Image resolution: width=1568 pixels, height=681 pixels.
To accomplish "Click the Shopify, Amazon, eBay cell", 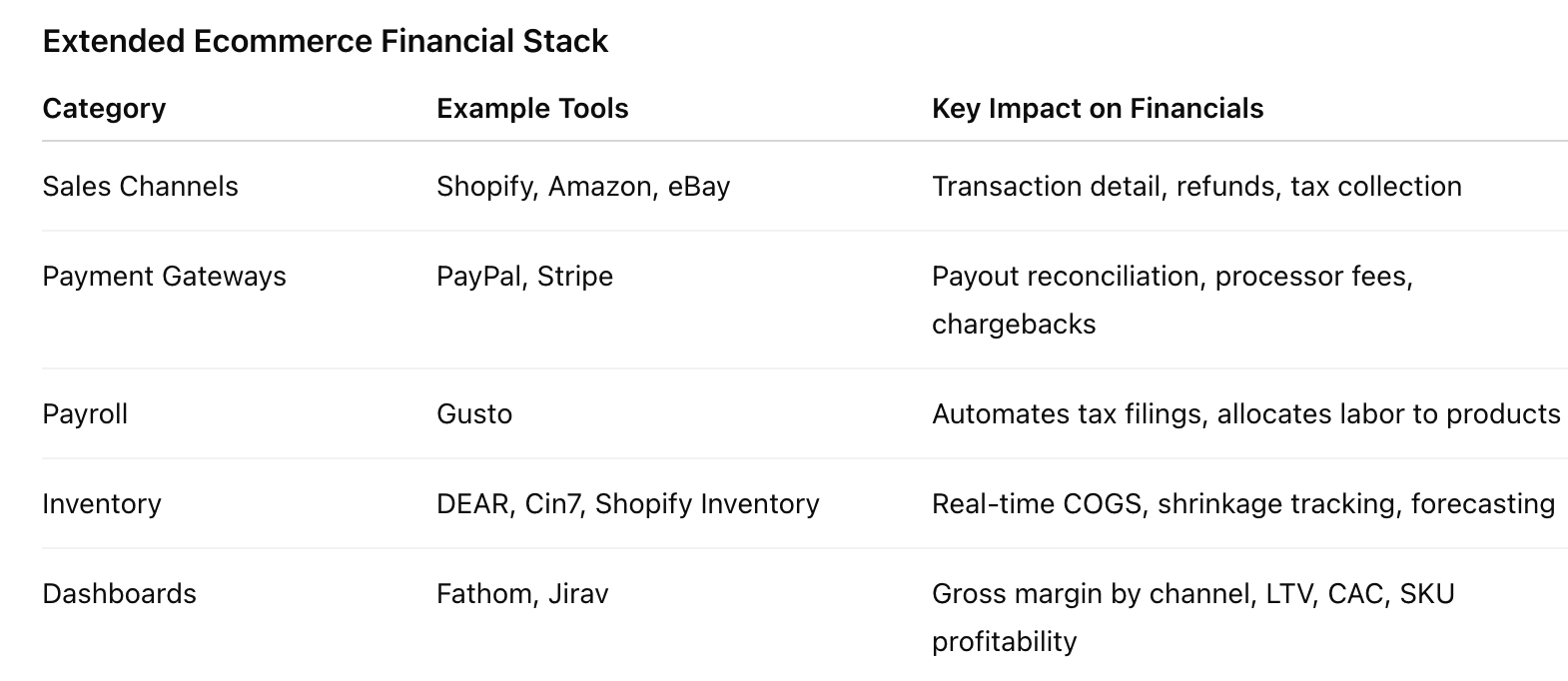I will click(x=582, y=187).
